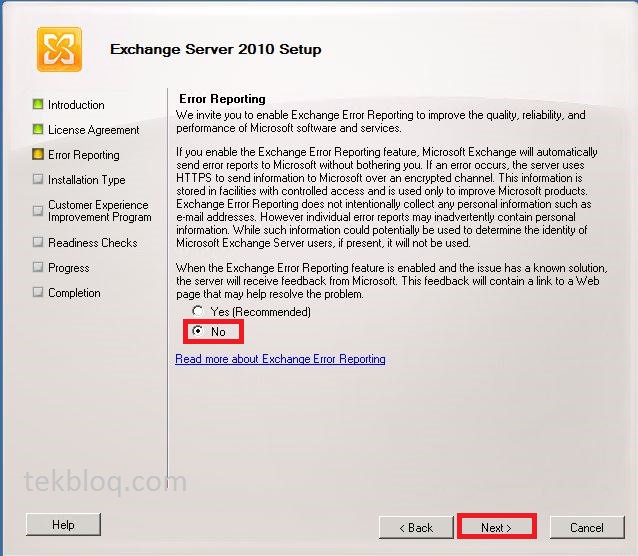Click the Progress step label
The image size is (638, 556).
[69, 268]
